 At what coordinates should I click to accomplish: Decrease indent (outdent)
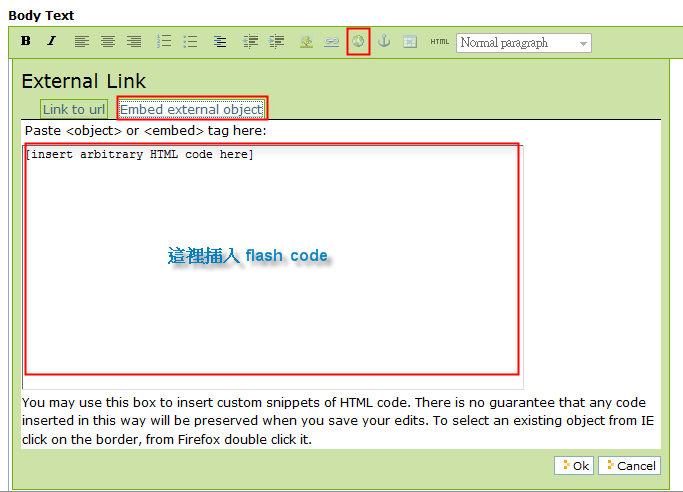click(x=250, y=41)
